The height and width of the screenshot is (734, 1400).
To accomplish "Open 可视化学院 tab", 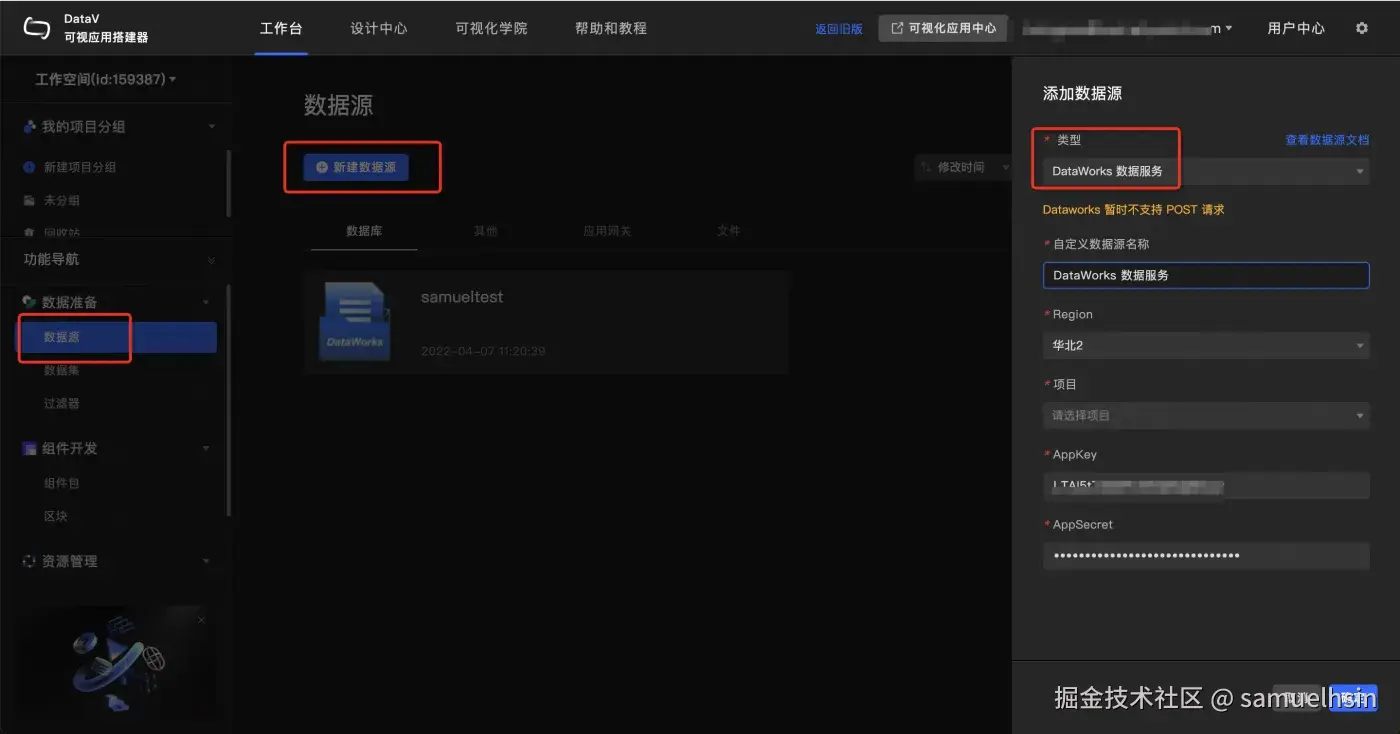I will pos(491,28).
